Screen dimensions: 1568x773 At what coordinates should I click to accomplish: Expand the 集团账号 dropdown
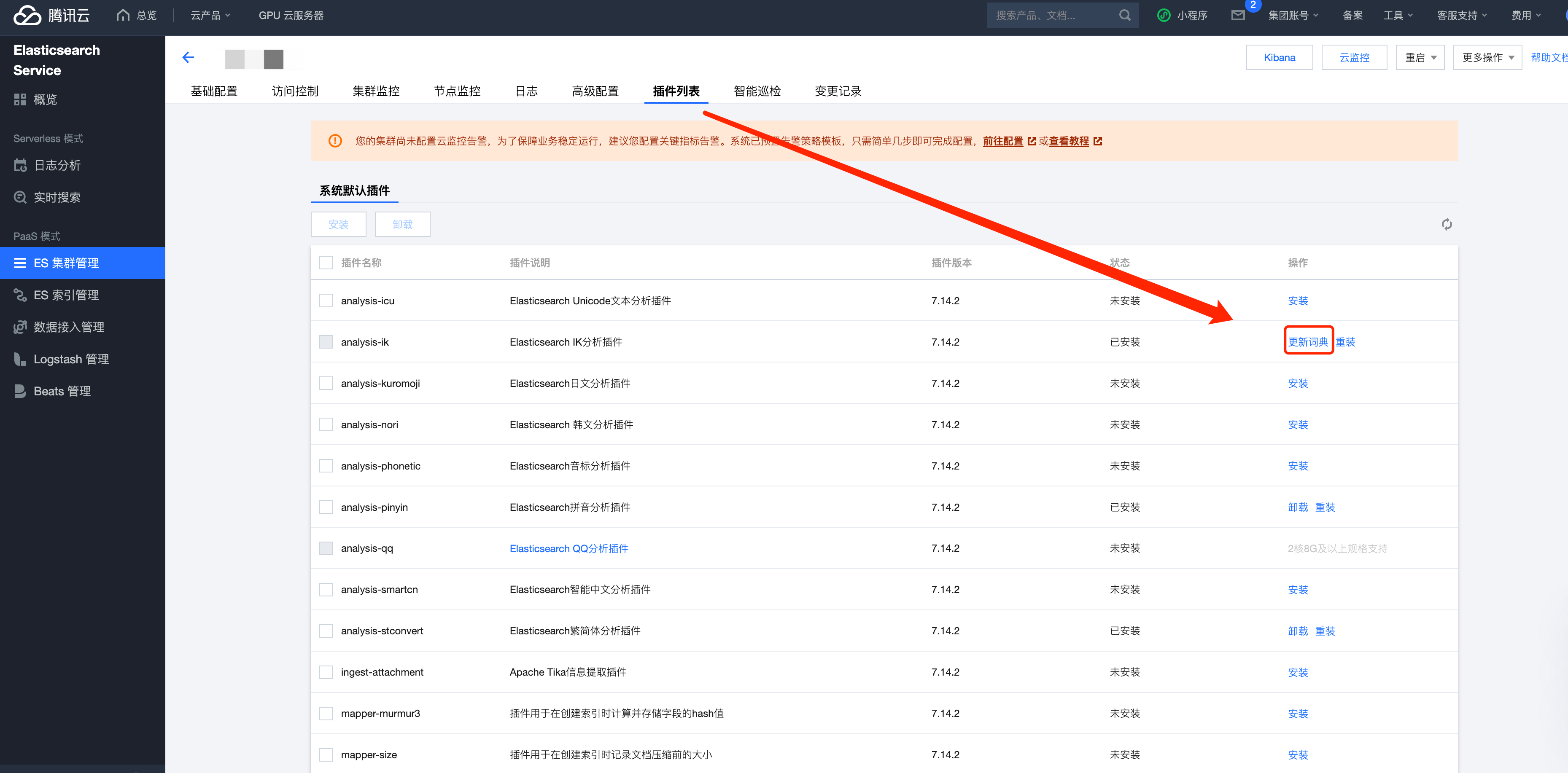click(1293, 15)
